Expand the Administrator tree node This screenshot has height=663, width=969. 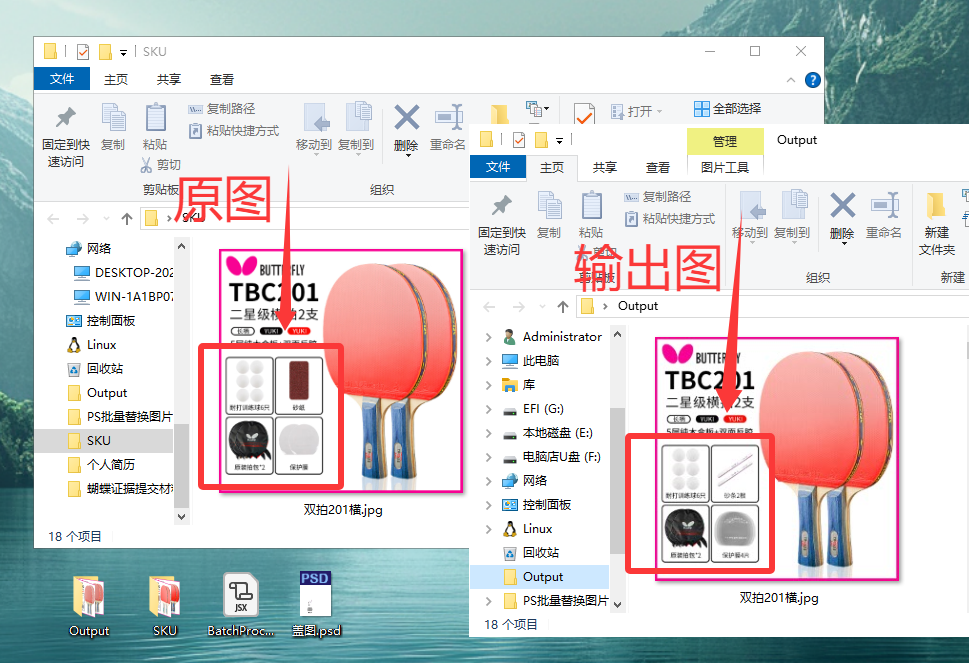(488, 337)
